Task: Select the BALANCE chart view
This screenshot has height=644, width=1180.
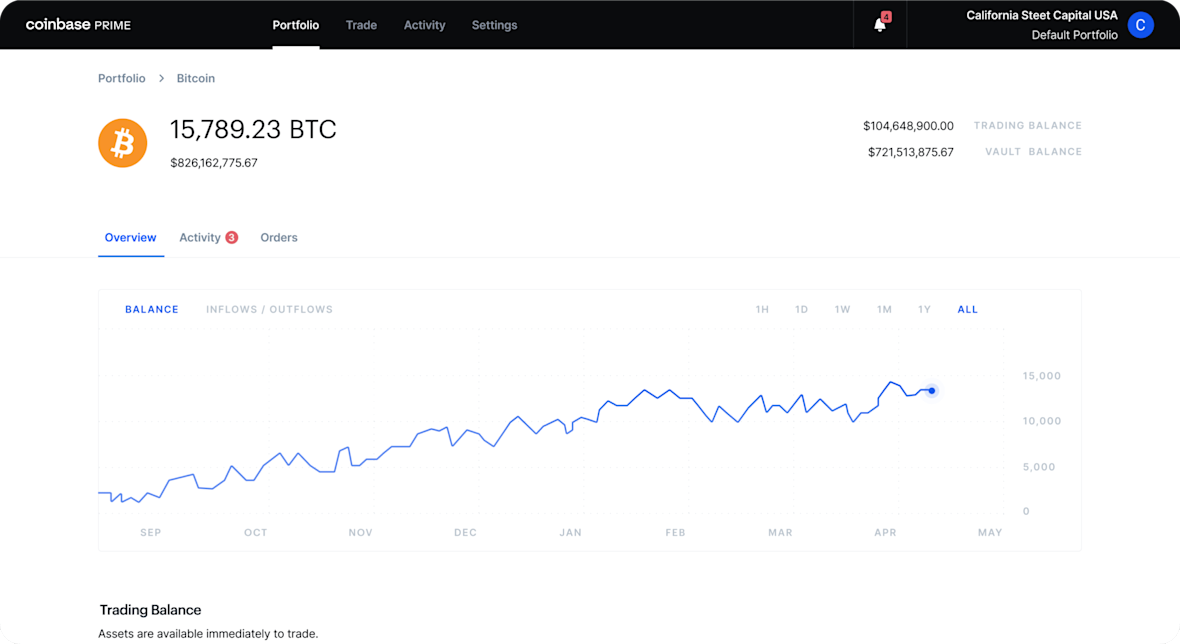Action: point(152,309)
